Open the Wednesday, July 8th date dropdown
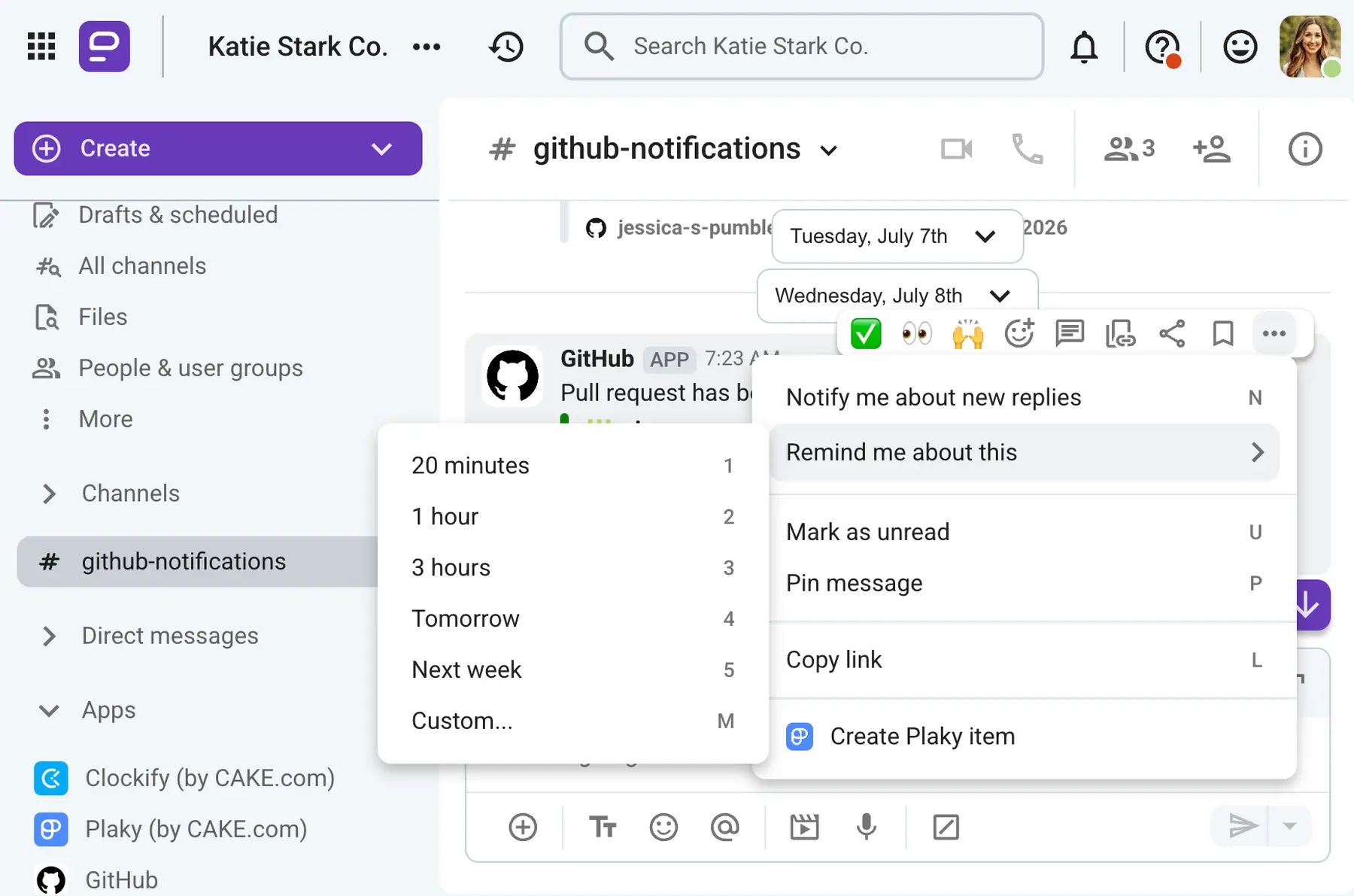The height and width of the screenshot is (896, 1354). pyautogui.click(x=897, y=296)
